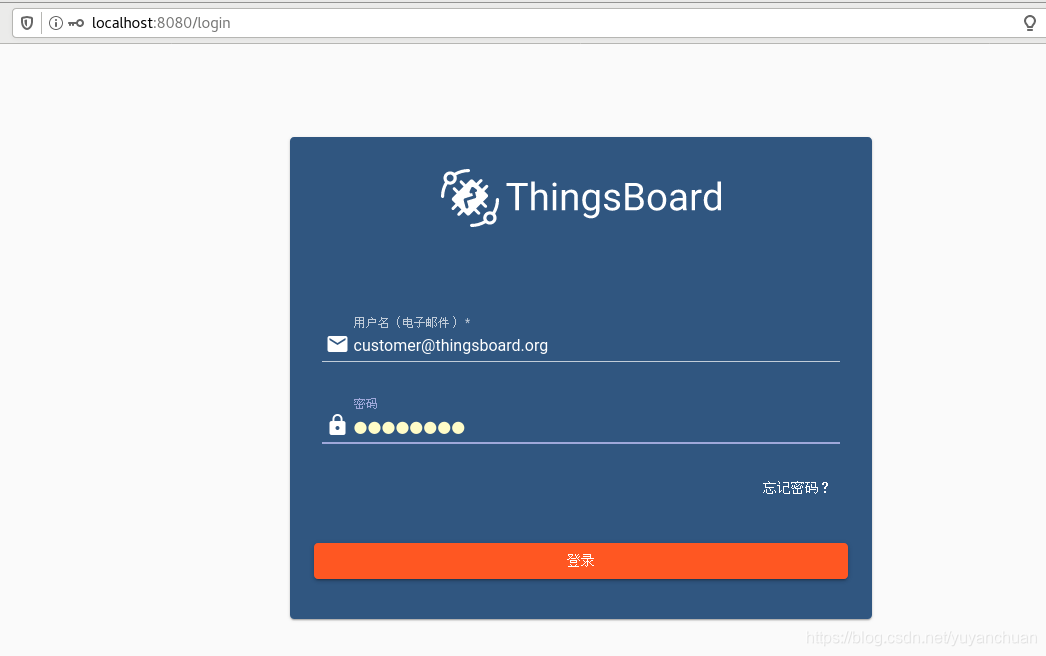Open the site information icon in address bar
Screen dimensions: 1046x656
click(54, 23)
